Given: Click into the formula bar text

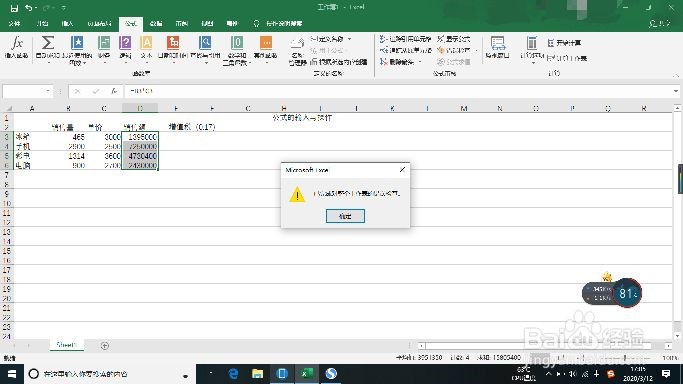Looking at the screenshot, I should (x=398, y=91).
